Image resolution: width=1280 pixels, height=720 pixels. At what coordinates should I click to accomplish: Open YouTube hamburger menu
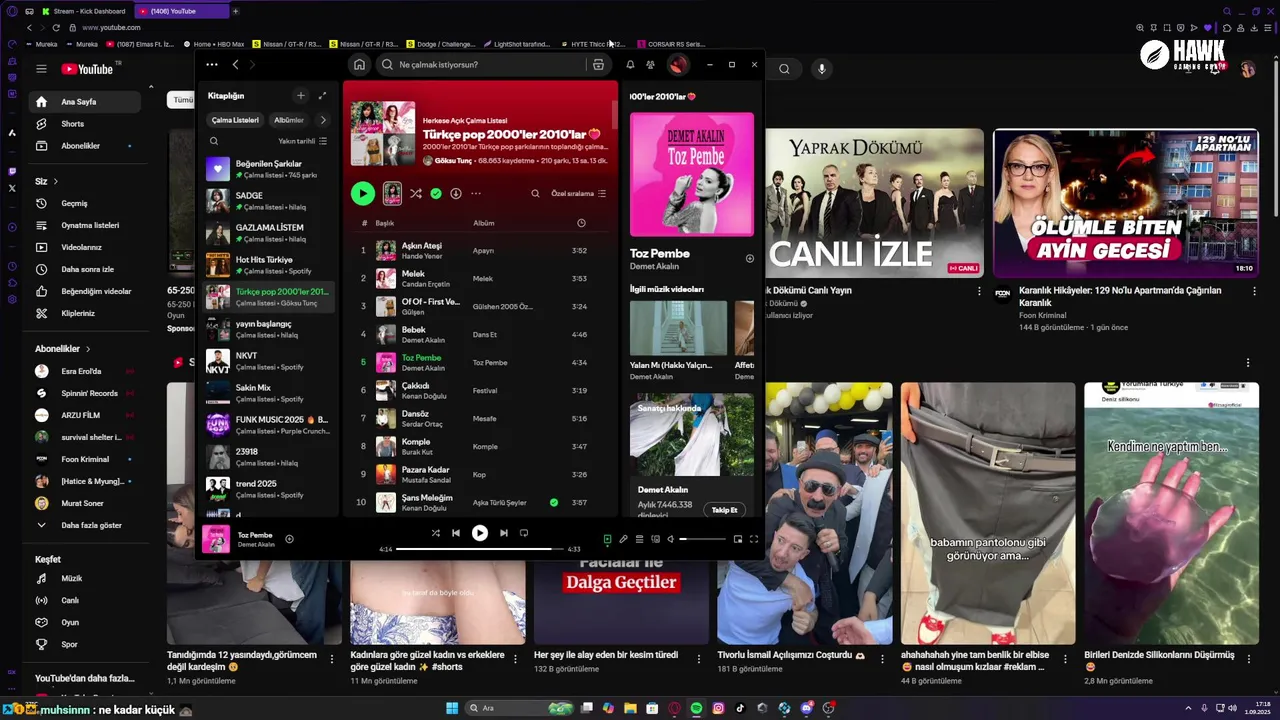pyautogui.click(x=41, y=69)
